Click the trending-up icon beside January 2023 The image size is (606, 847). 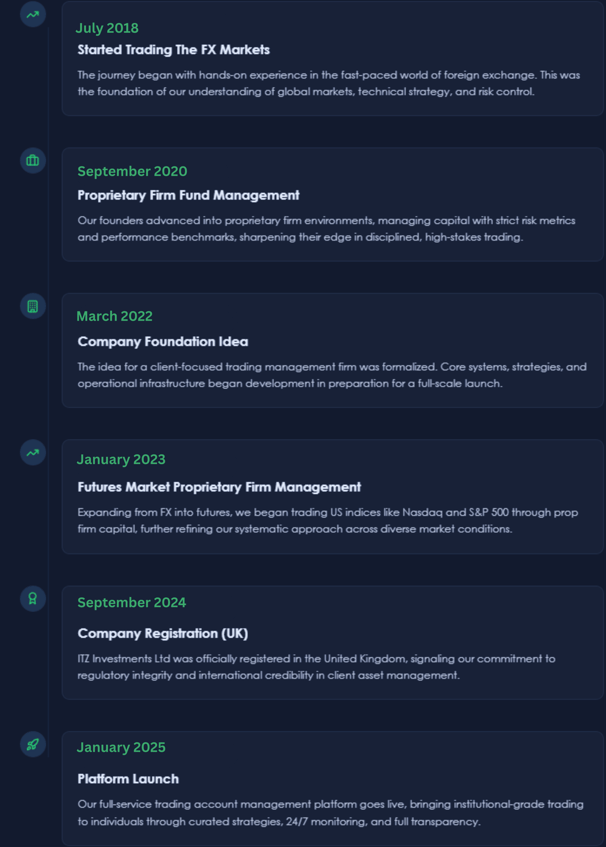tap(33, 453)
